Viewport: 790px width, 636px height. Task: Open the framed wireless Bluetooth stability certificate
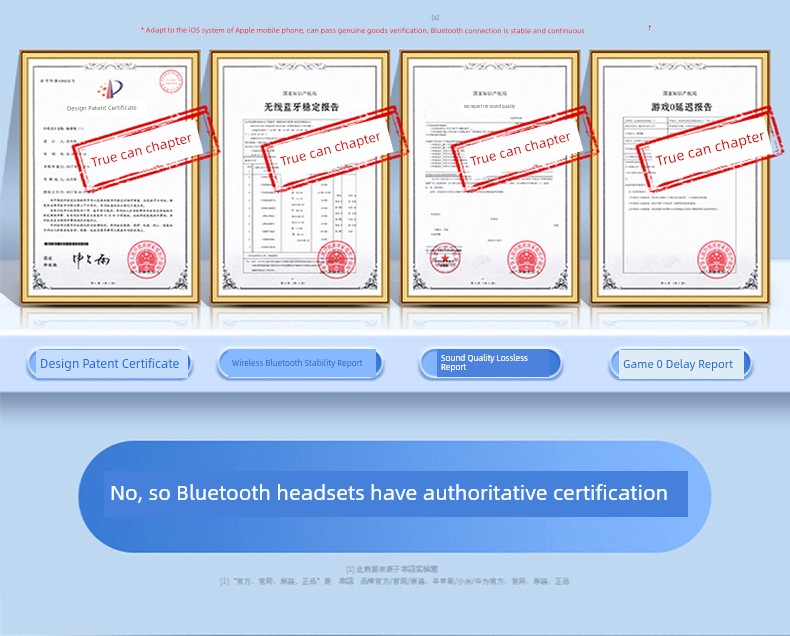[300, 177]
